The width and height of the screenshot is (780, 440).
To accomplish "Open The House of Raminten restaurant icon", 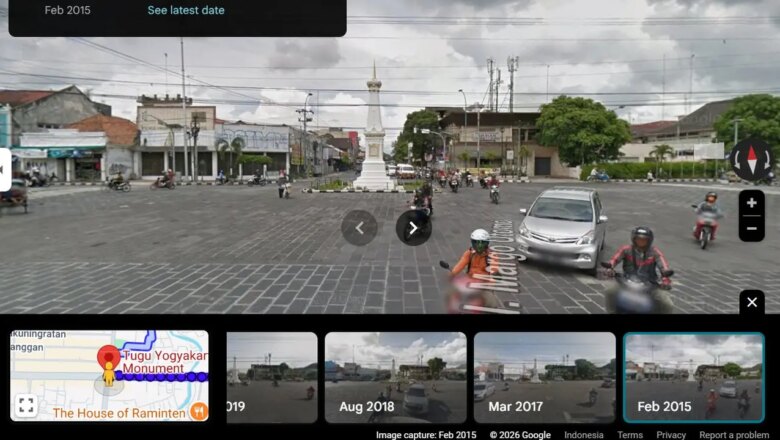I will (x=198, y=412).
